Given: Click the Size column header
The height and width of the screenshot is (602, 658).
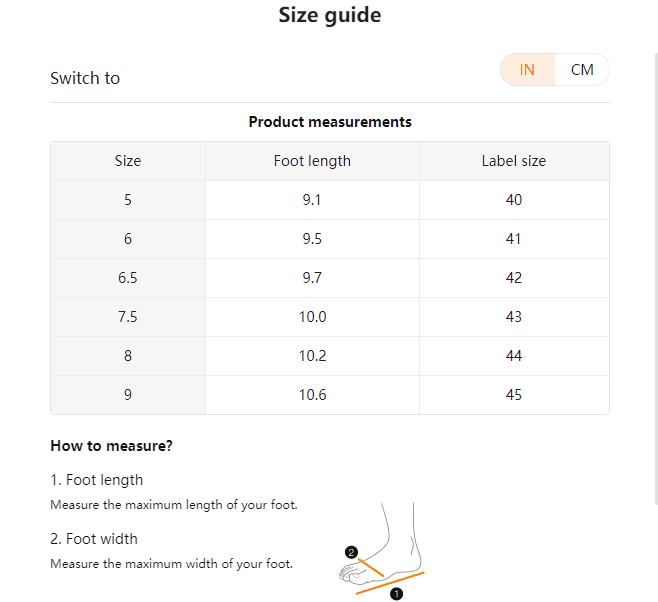Looking at the screenshot, I should (x=128, y=161).
